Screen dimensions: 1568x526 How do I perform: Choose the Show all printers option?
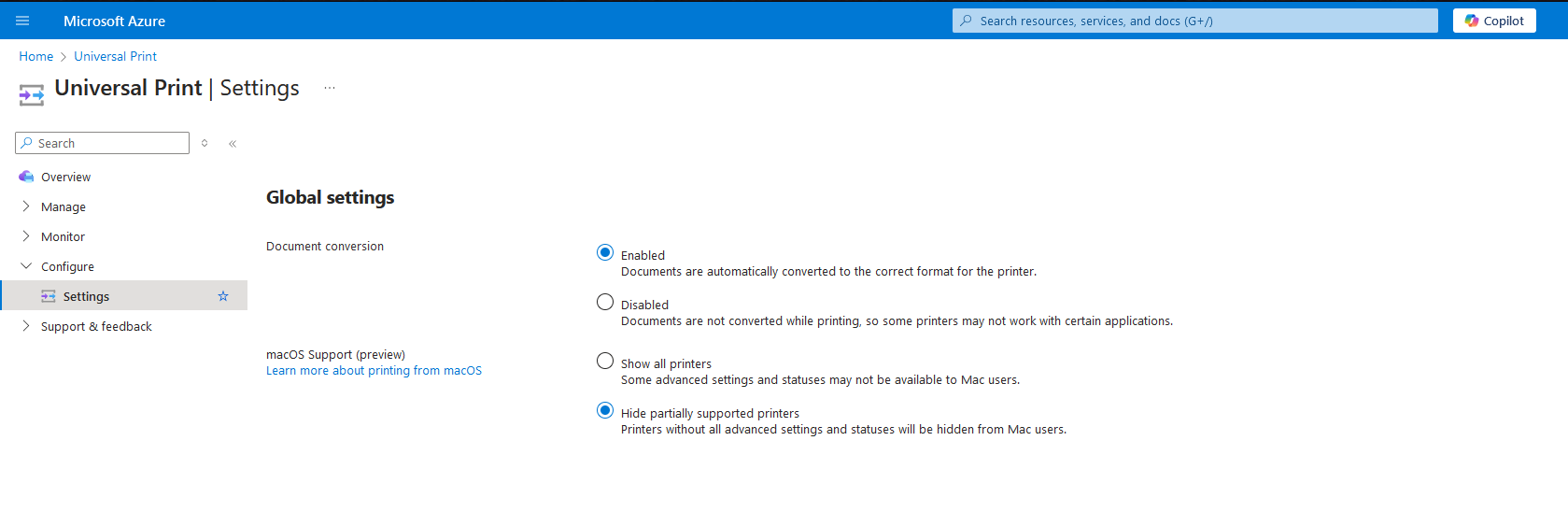tap(605, 361)
